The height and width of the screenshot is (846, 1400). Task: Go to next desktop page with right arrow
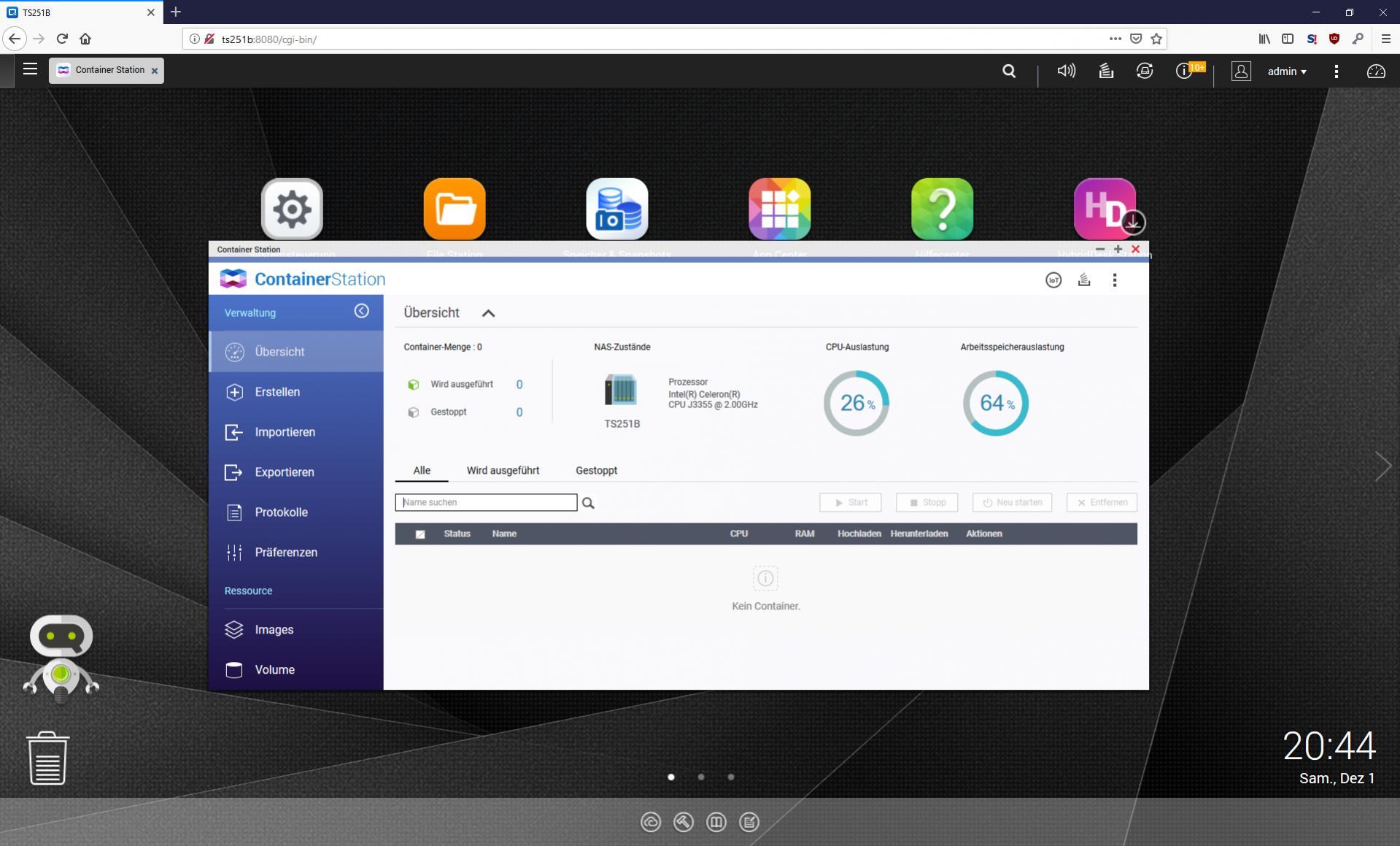point(1383,466)
